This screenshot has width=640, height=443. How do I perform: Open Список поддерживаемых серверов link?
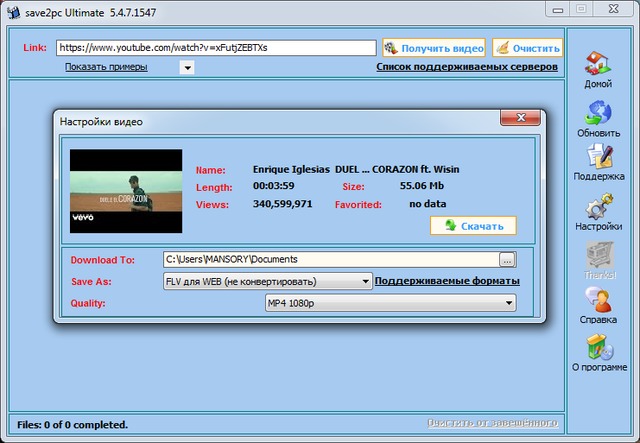point(466,67)
